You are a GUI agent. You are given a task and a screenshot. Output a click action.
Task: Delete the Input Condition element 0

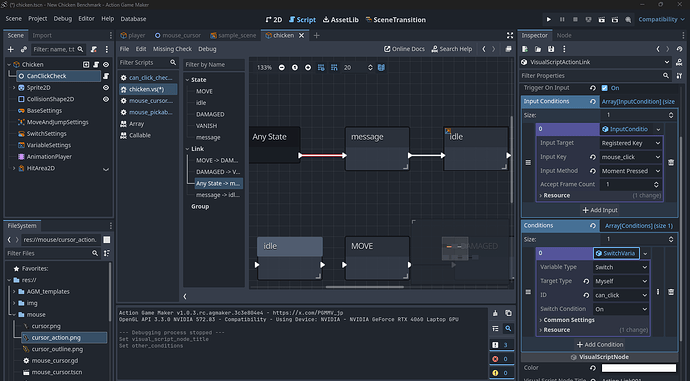671,162
